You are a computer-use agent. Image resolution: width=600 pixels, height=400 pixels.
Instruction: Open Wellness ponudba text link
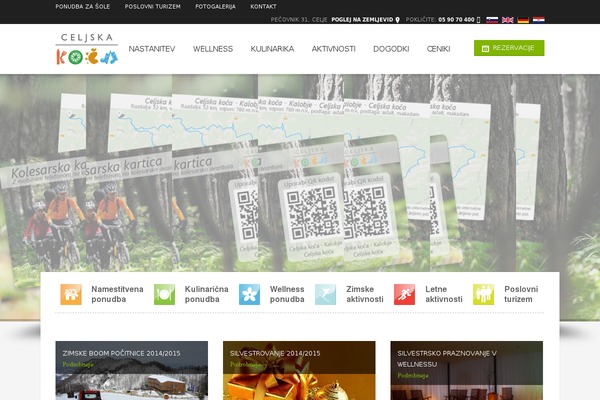coord(287,294)
